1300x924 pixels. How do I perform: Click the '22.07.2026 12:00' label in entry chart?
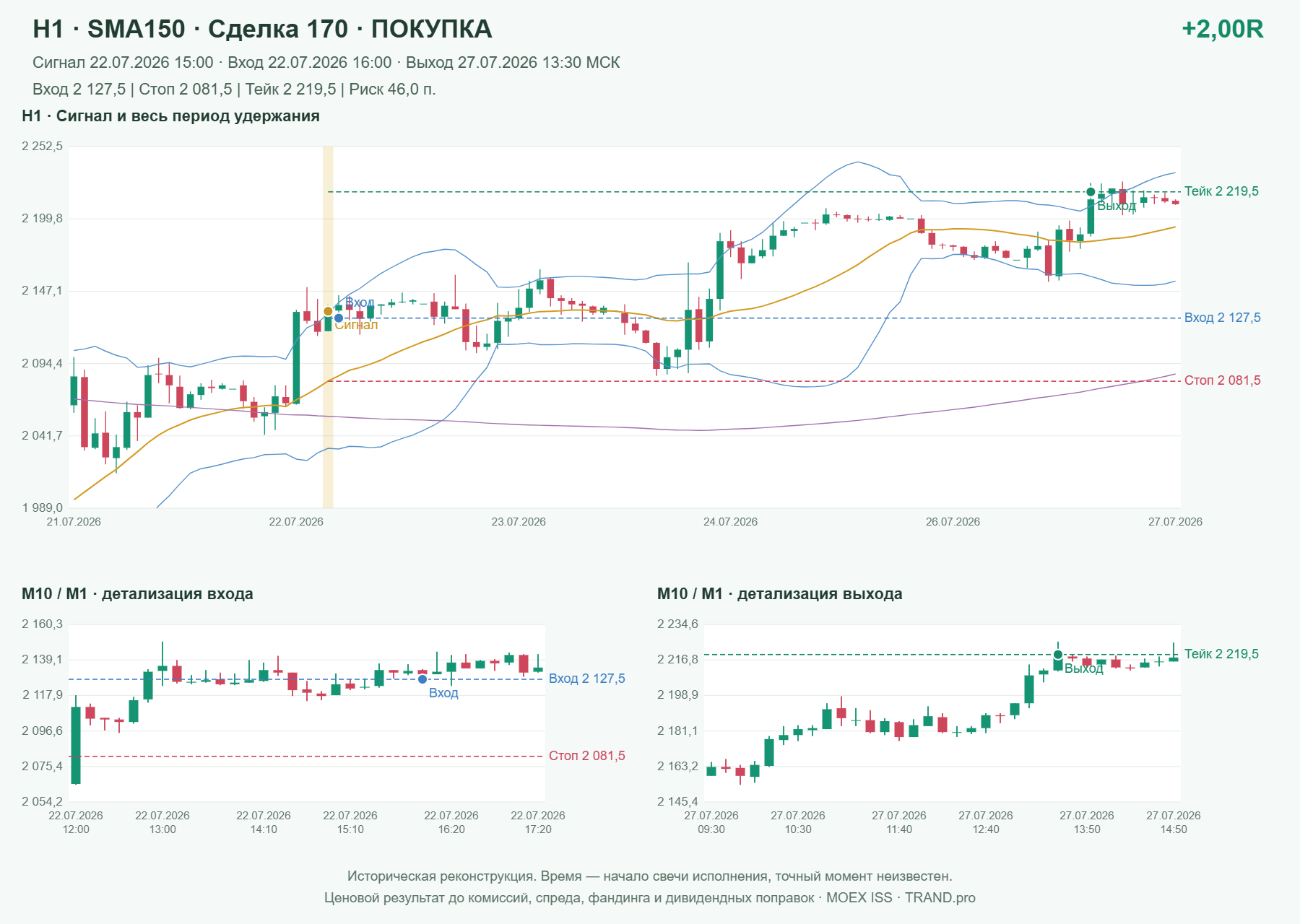click(x=76, y=822)
